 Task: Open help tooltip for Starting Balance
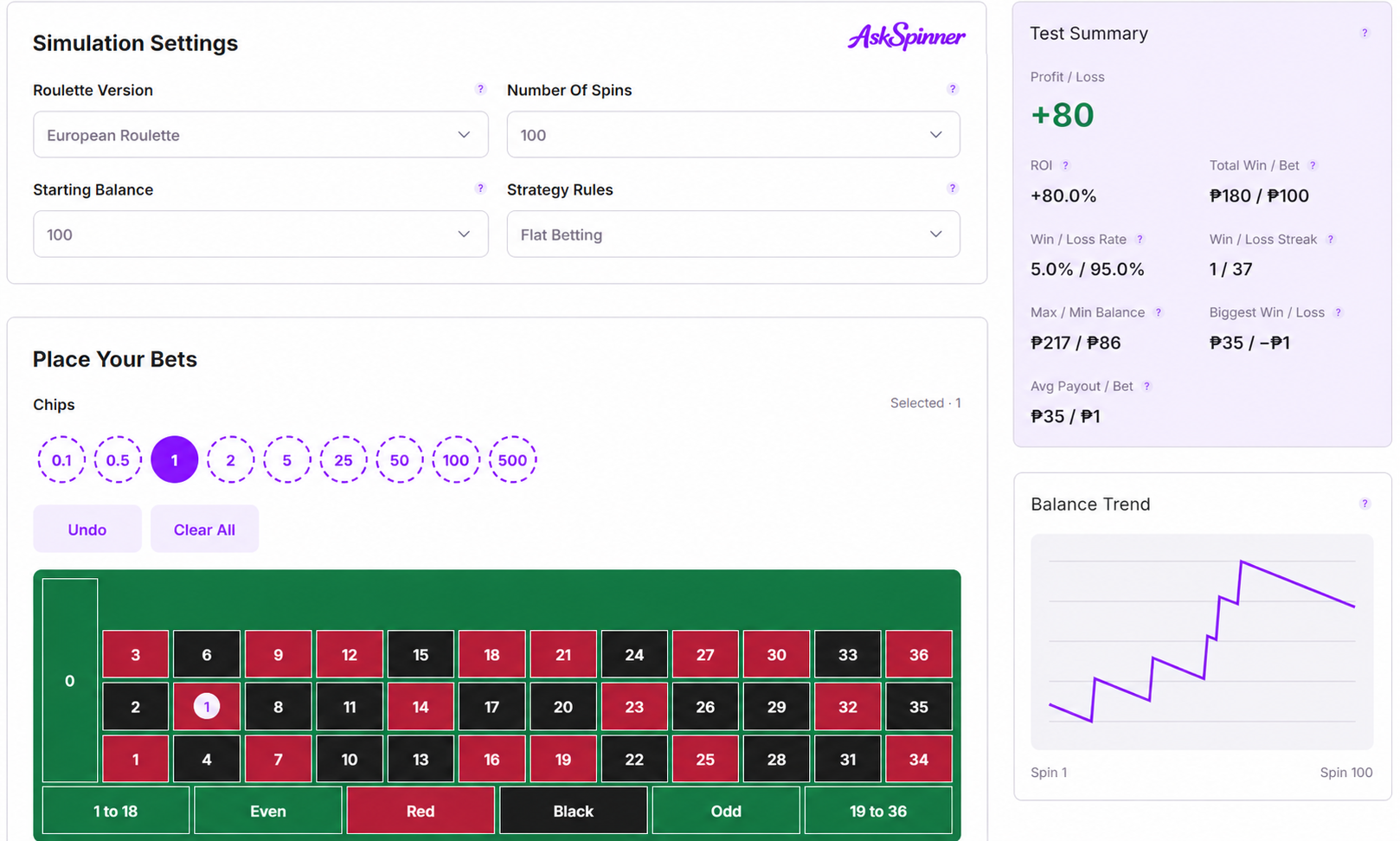(x=481, y=189)
